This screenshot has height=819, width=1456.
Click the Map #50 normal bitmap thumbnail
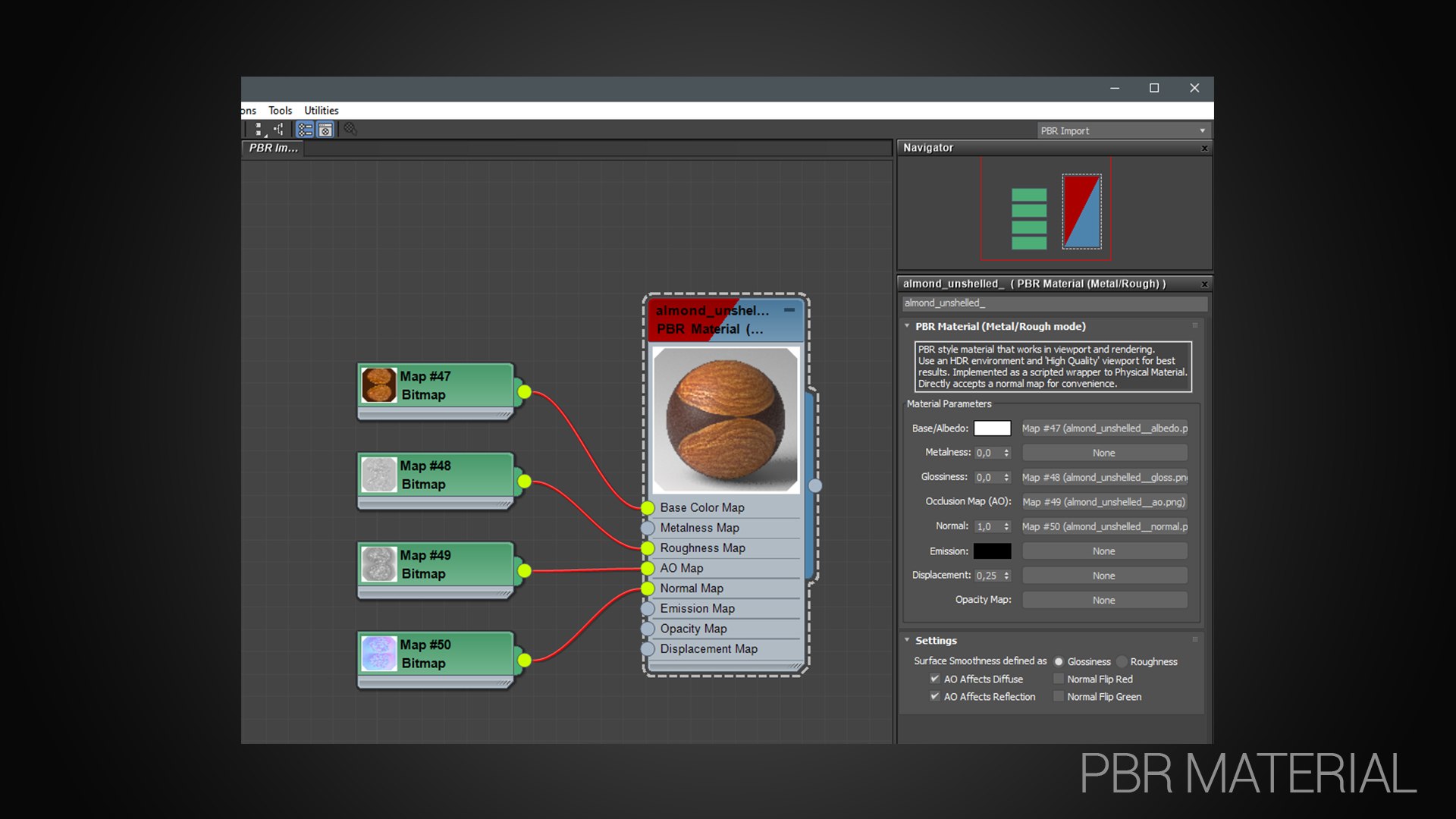[379, 654]
